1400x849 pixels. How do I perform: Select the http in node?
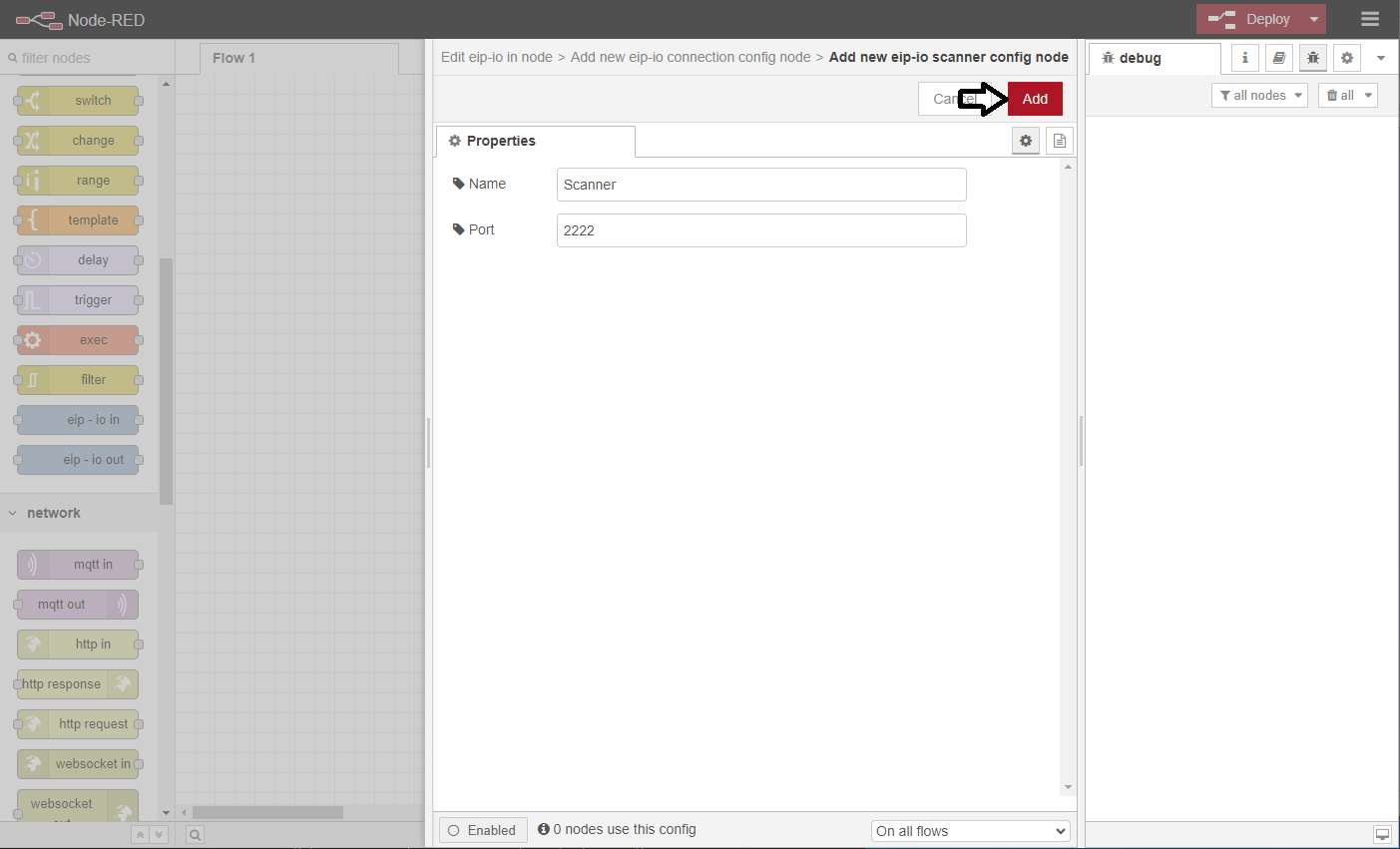pos(78,644)
